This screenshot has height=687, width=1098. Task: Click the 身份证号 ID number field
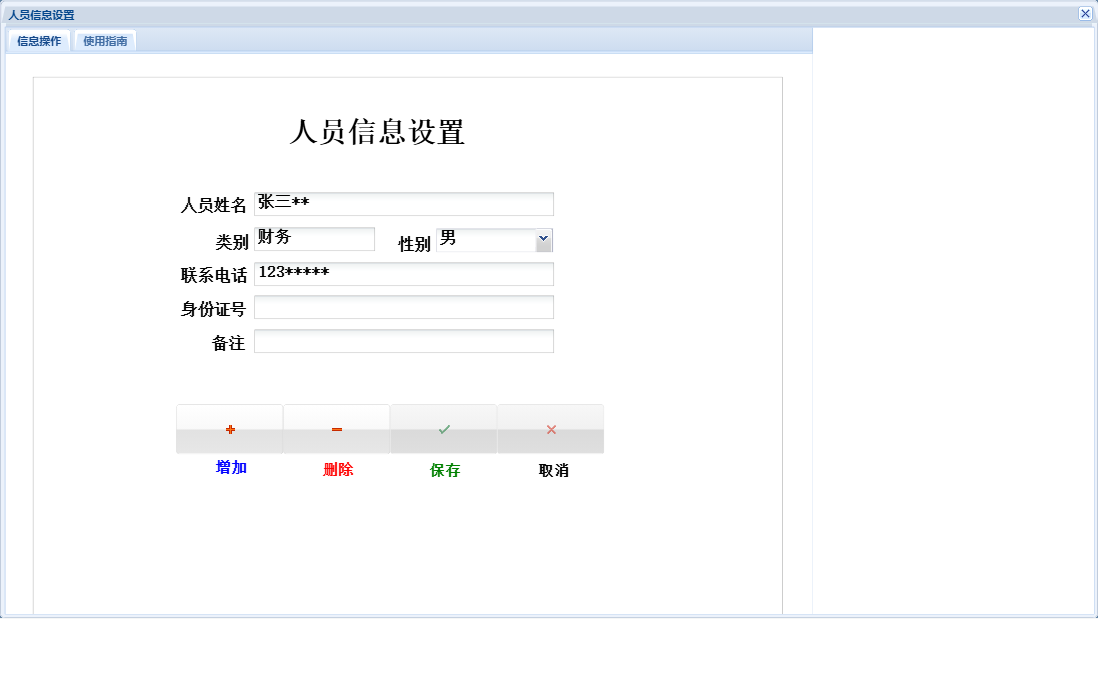coord(404,307)
